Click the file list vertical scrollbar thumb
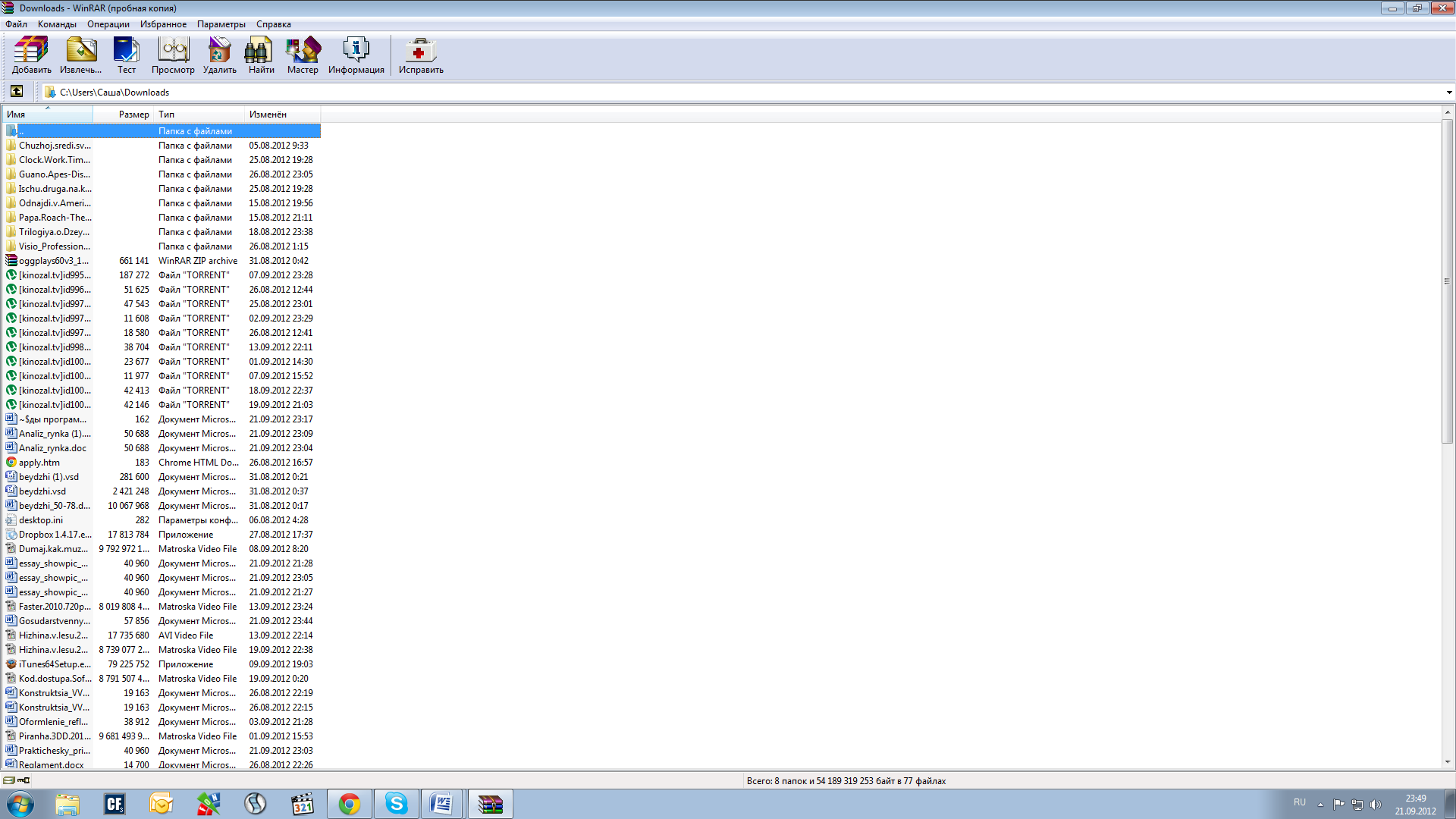Viewport: 1456px width, 819px height. (1447, 281)
